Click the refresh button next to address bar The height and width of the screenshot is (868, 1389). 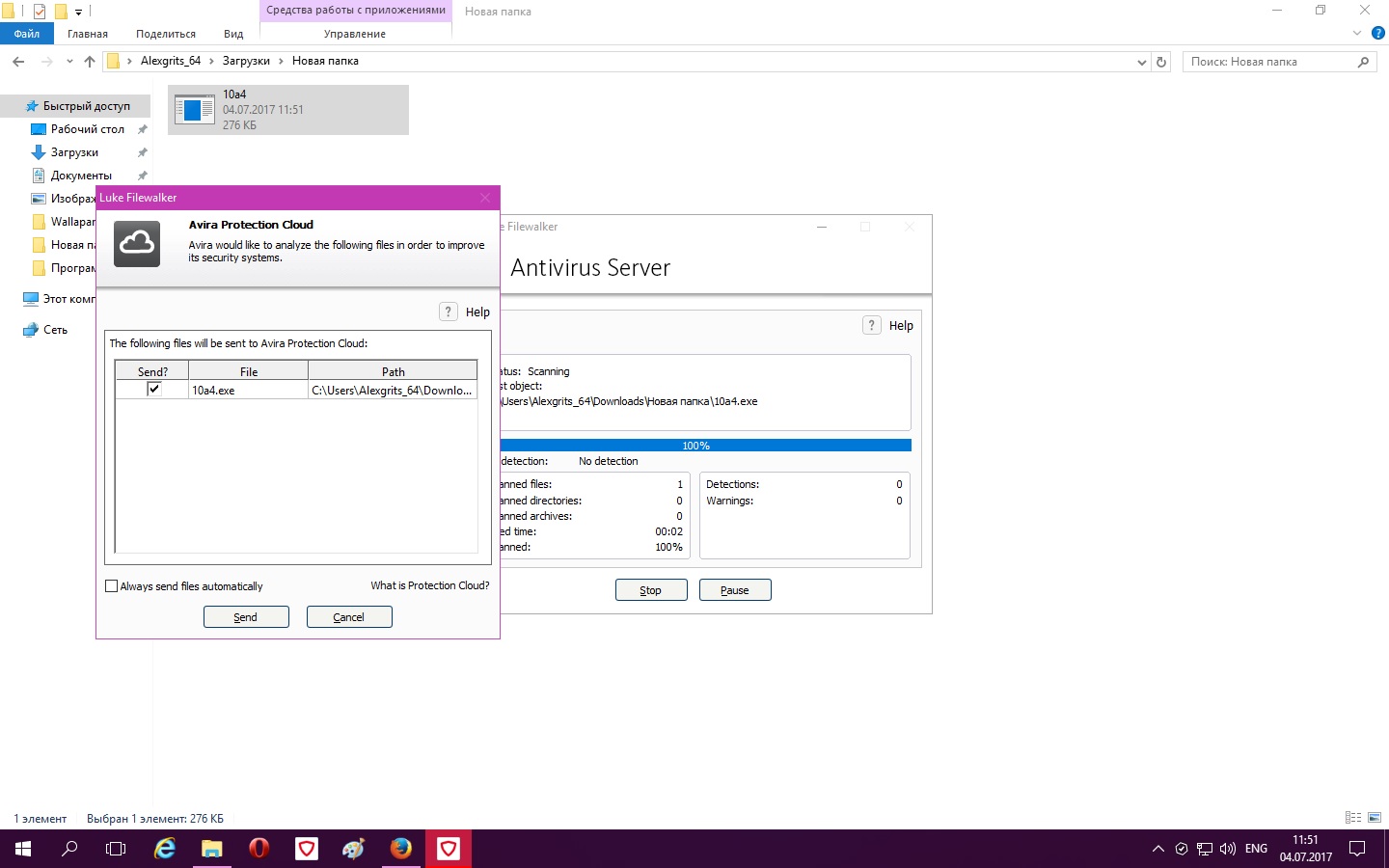click(x=1161, y=62)
